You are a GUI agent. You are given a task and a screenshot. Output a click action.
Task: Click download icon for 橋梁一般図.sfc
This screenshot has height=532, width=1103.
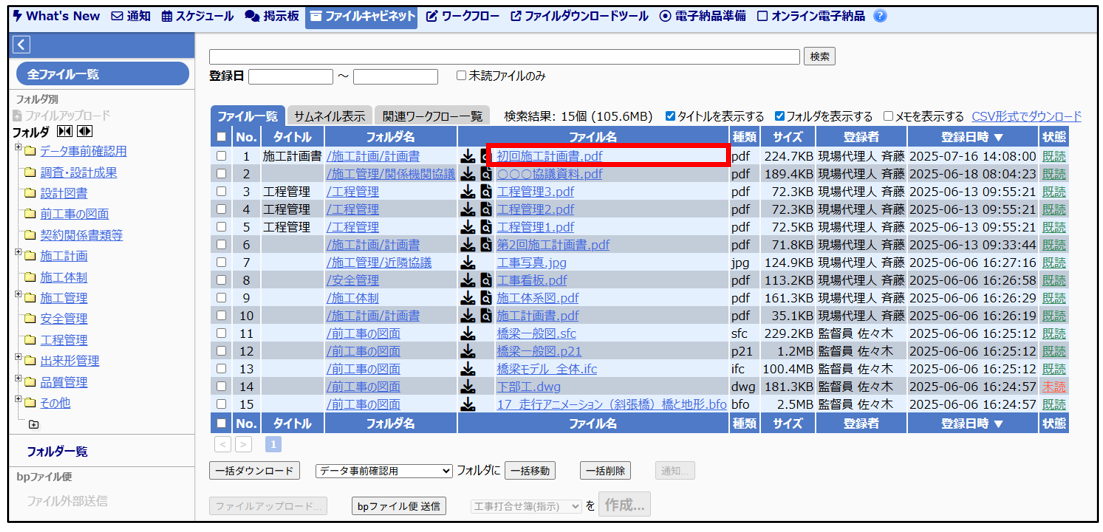click(x=467, y=333)
